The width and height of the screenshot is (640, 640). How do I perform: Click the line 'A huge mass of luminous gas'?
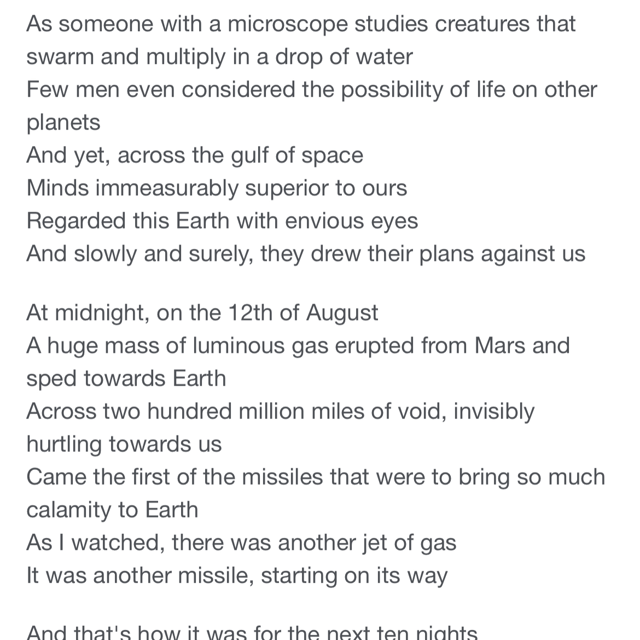[298, 346]
